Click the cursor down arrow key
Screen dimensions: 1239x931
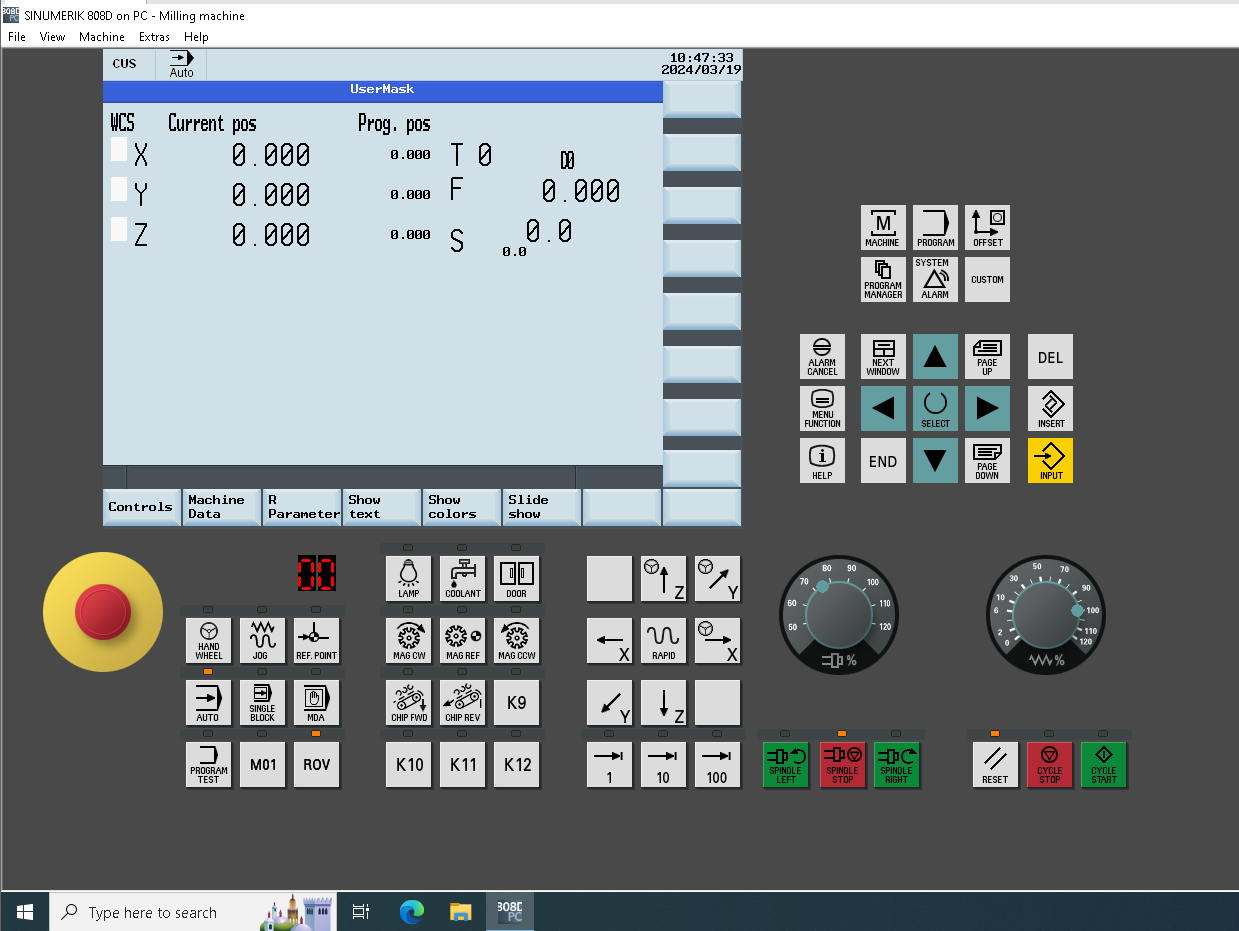click(x=935, y=461)
